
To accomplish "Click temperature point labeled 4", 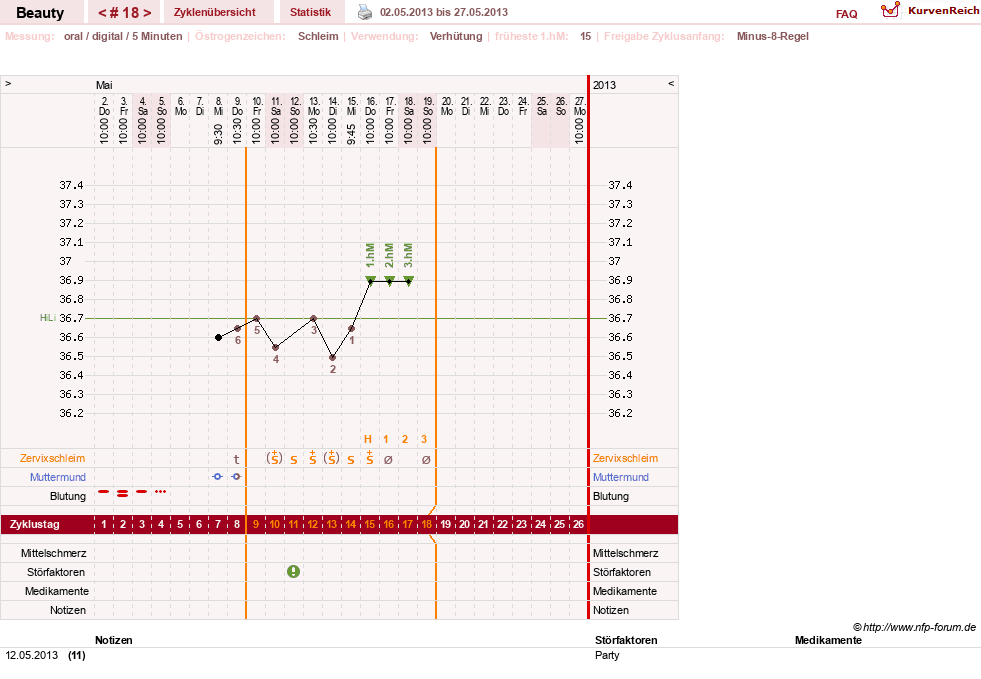I will point(275,347).
